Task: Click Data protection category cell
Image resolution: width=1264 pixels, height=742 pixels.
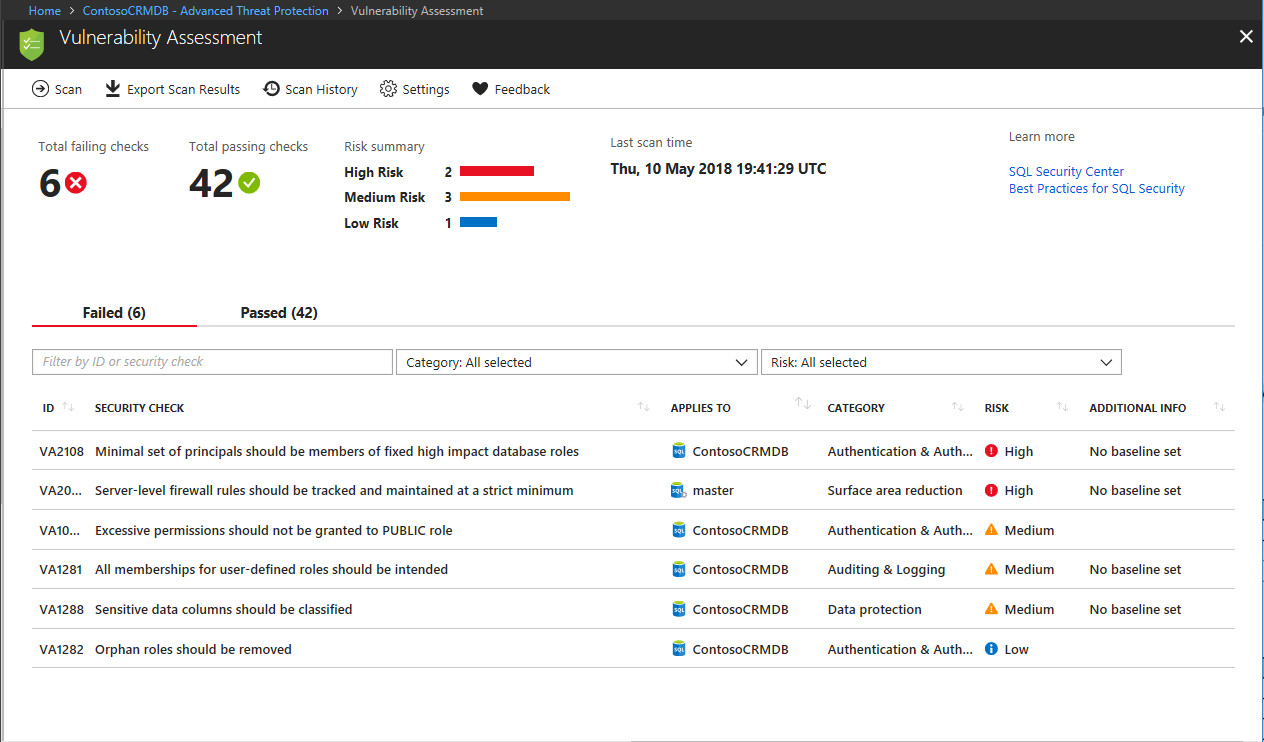Action: pos(875,610)
